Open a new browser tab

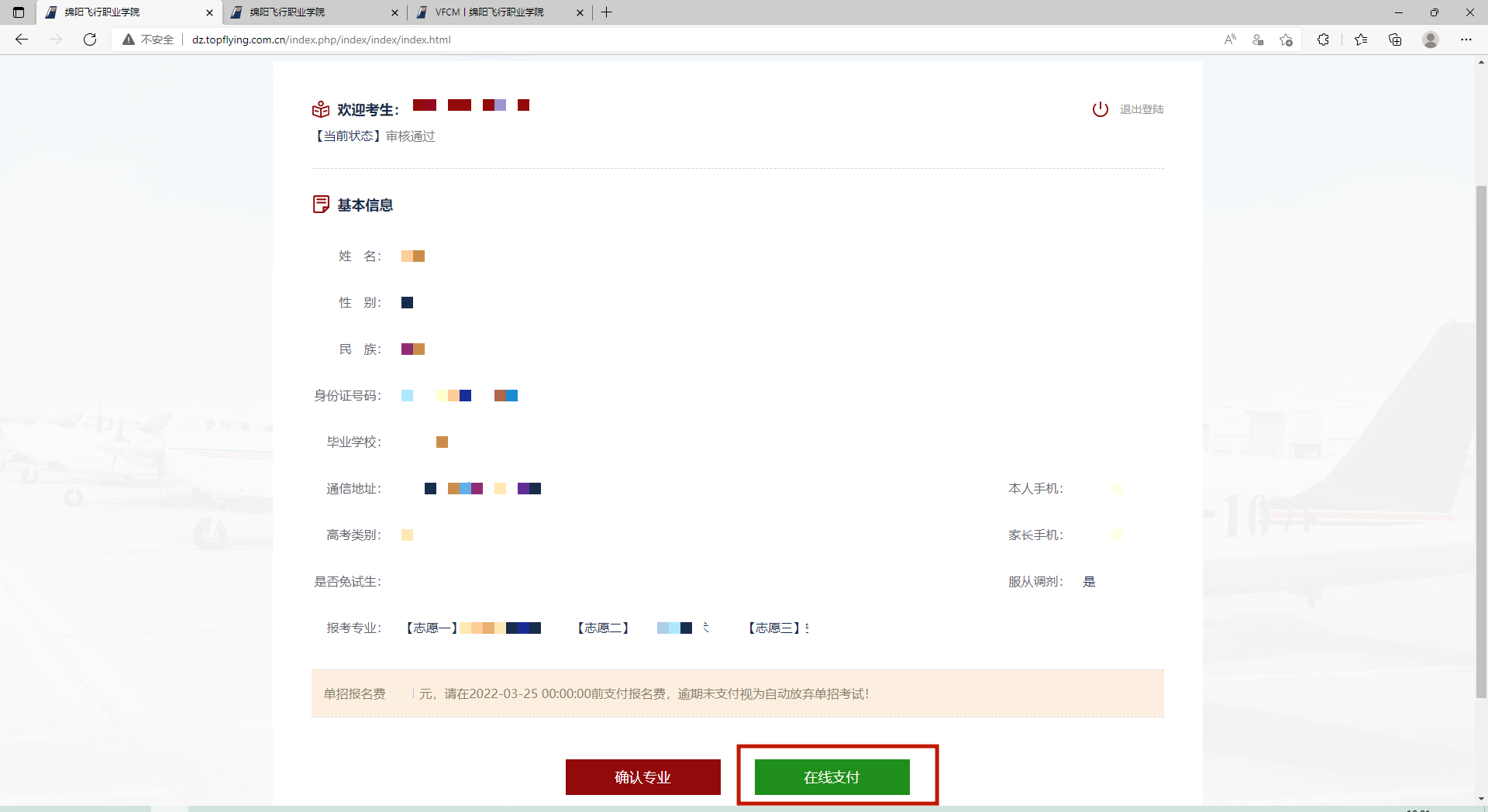(606, 12)
